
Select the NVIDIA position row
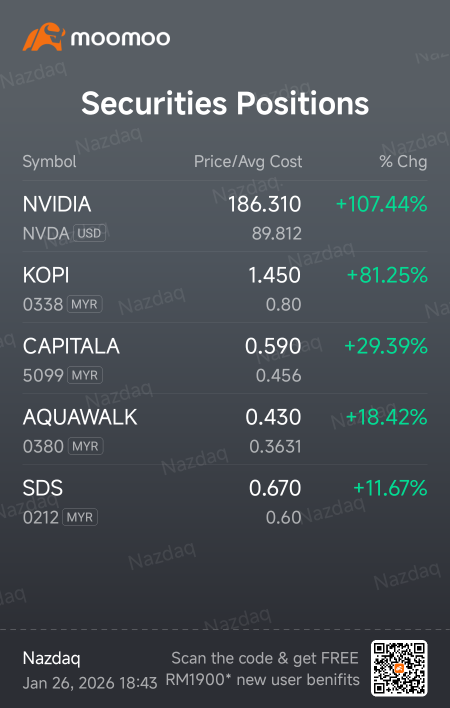(225, 217)
